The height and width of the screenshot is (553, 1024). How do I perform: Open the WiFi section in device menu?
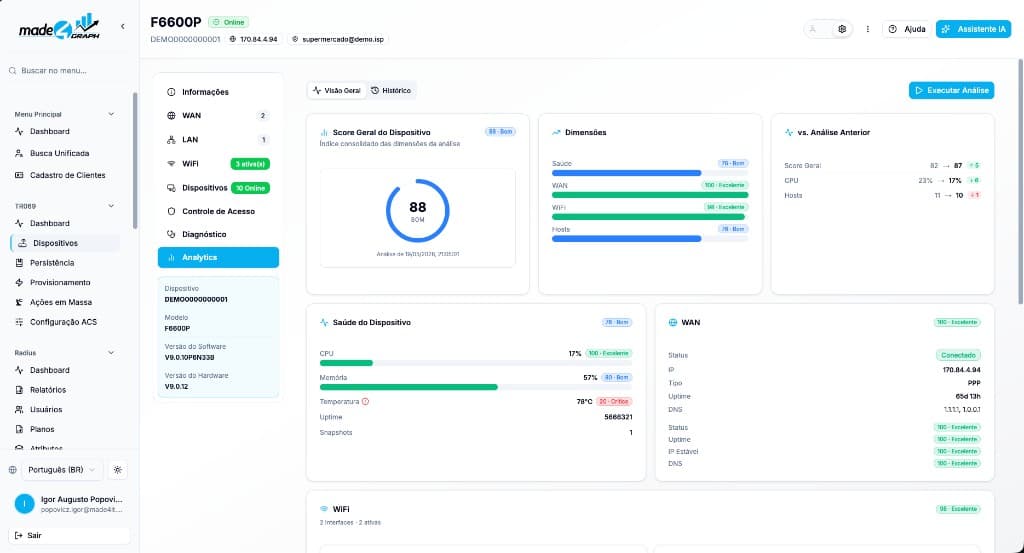218,164
